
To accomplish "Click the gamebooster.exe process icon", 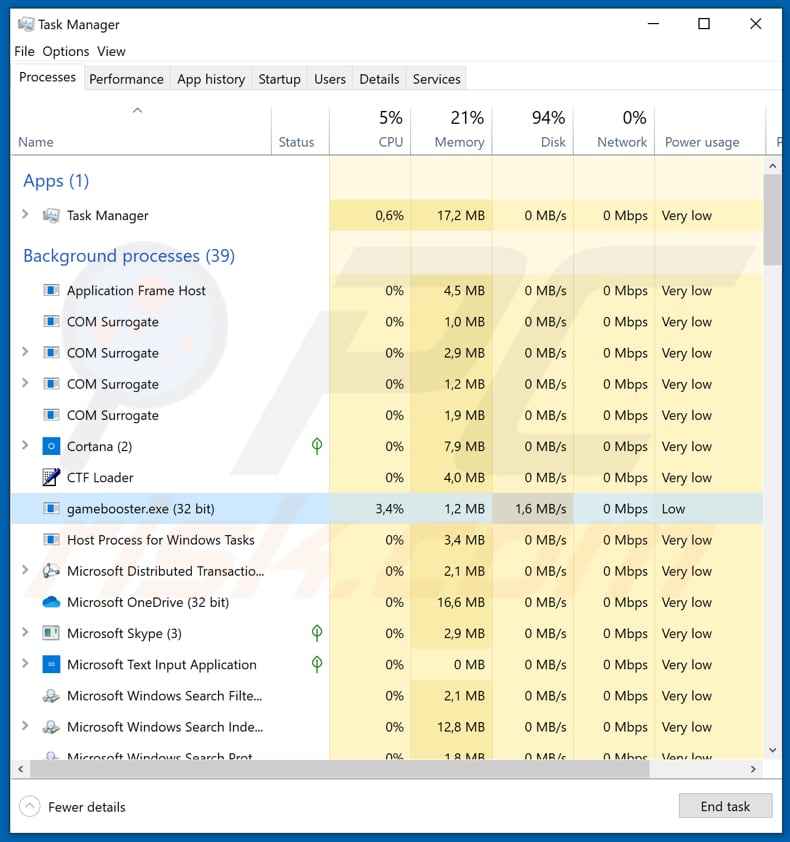I will click(51, 509).
